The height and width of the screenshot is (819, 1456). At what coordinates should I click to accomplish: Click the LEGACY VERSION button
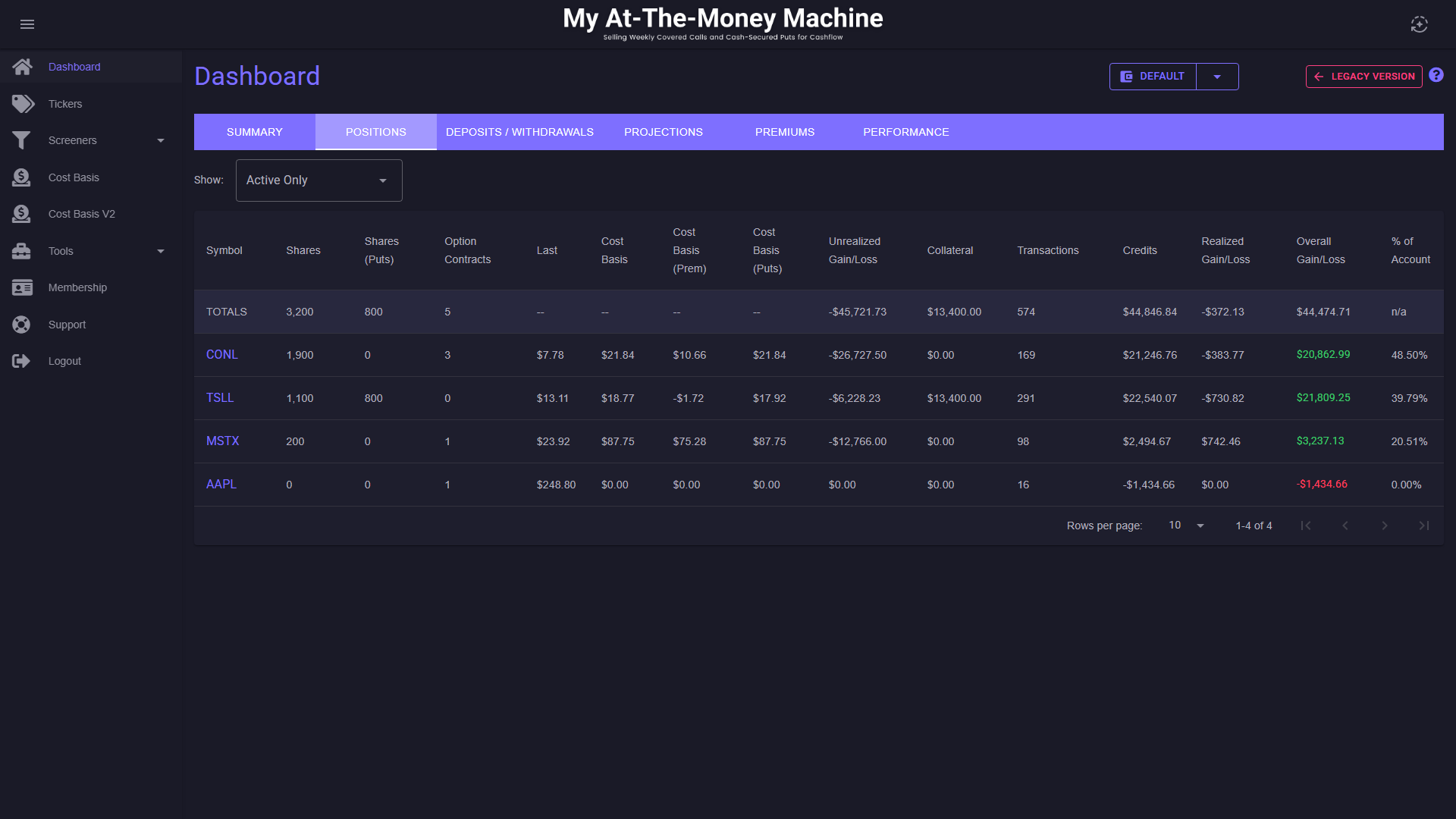pos(1363,77)
